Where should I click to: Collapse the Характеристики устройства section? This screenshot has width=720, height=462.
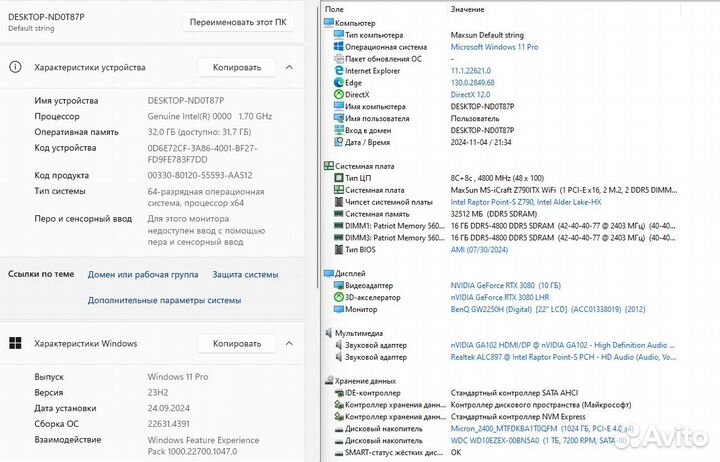tap(289, 68)
